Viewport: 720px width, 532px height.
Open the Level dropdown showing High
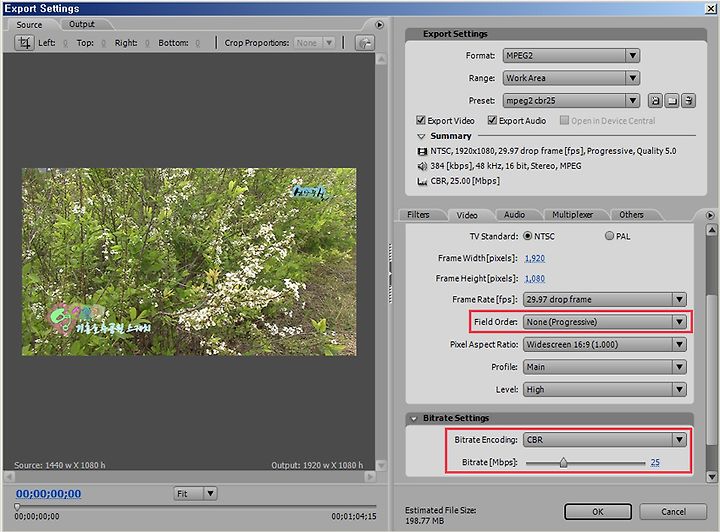pos(605,389)
